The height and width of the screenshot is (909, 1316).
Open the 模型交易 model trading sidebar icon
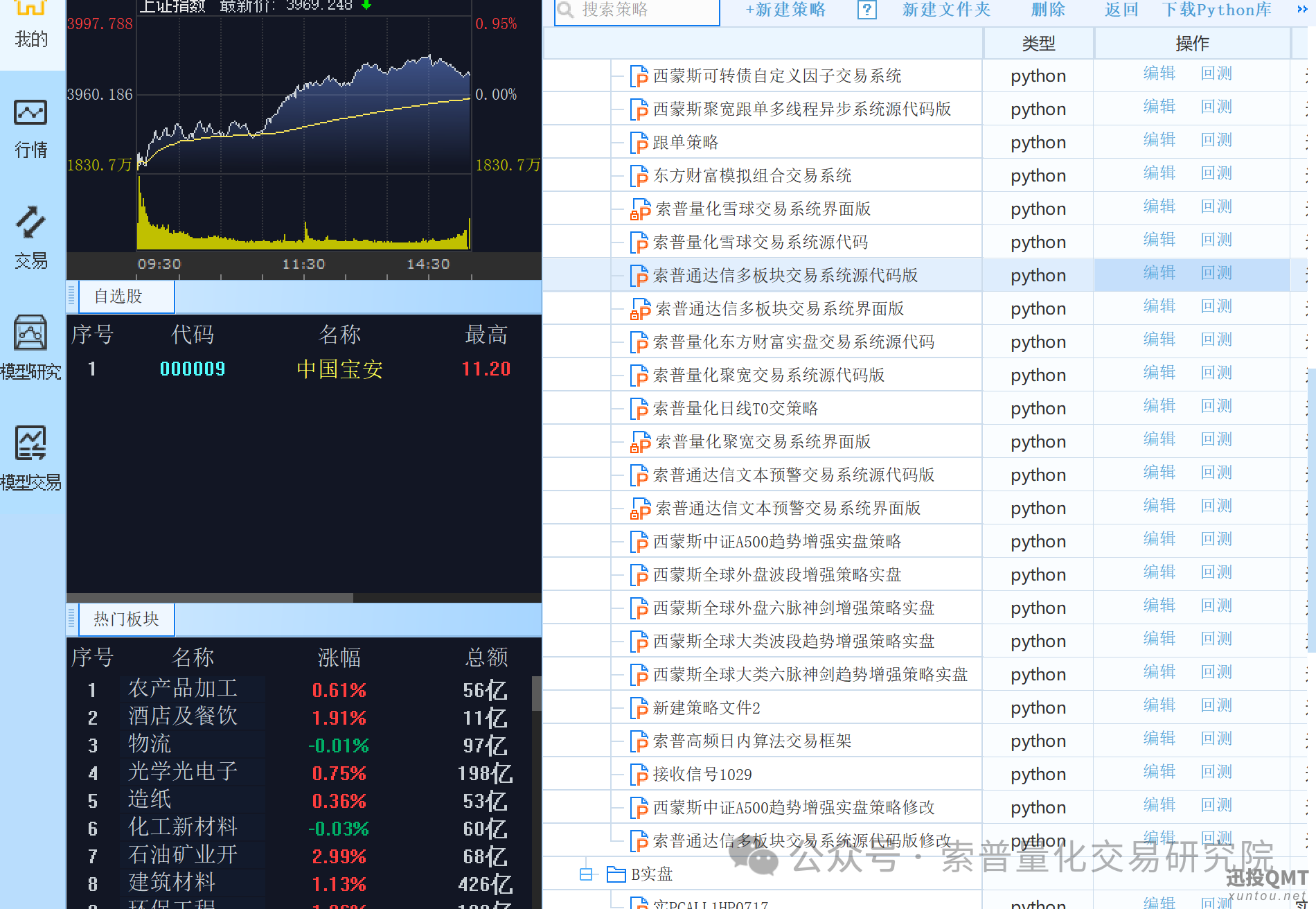coord(31,457)
